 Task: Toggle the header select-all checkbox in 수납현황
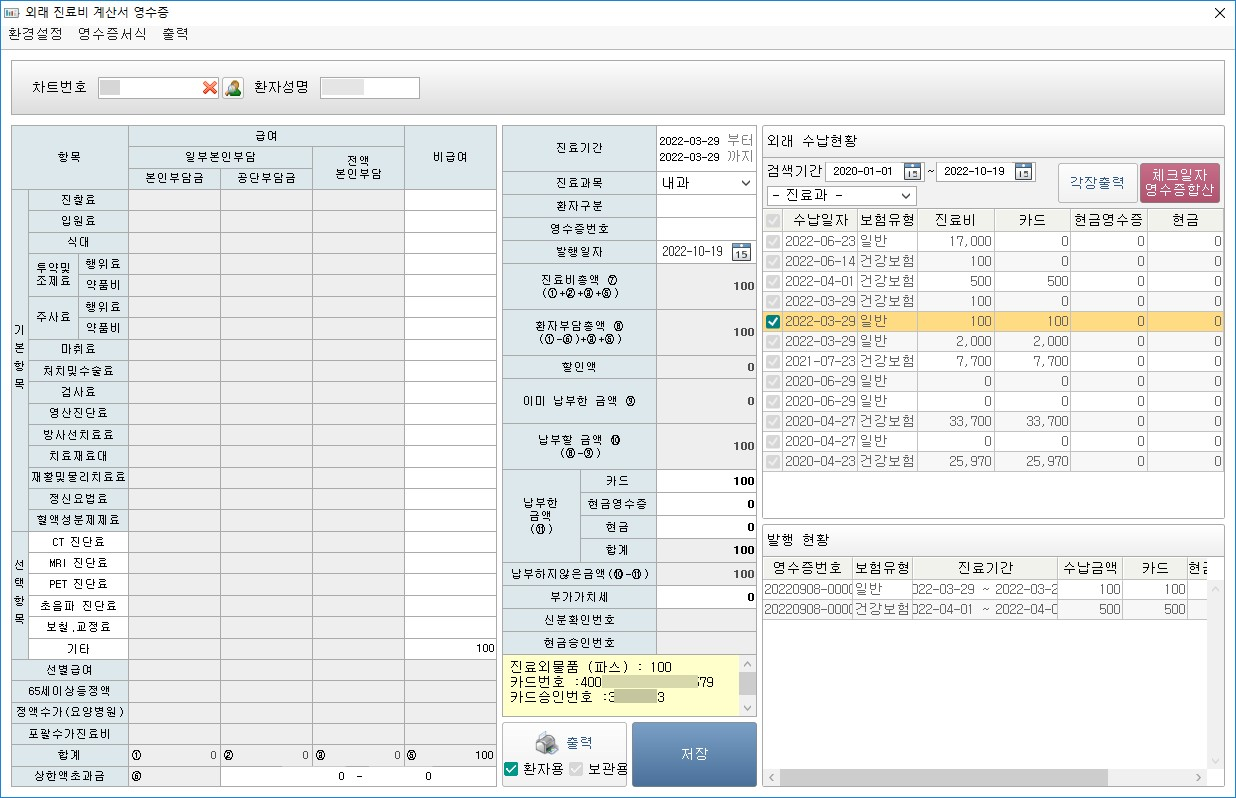[x=773, y=220]
